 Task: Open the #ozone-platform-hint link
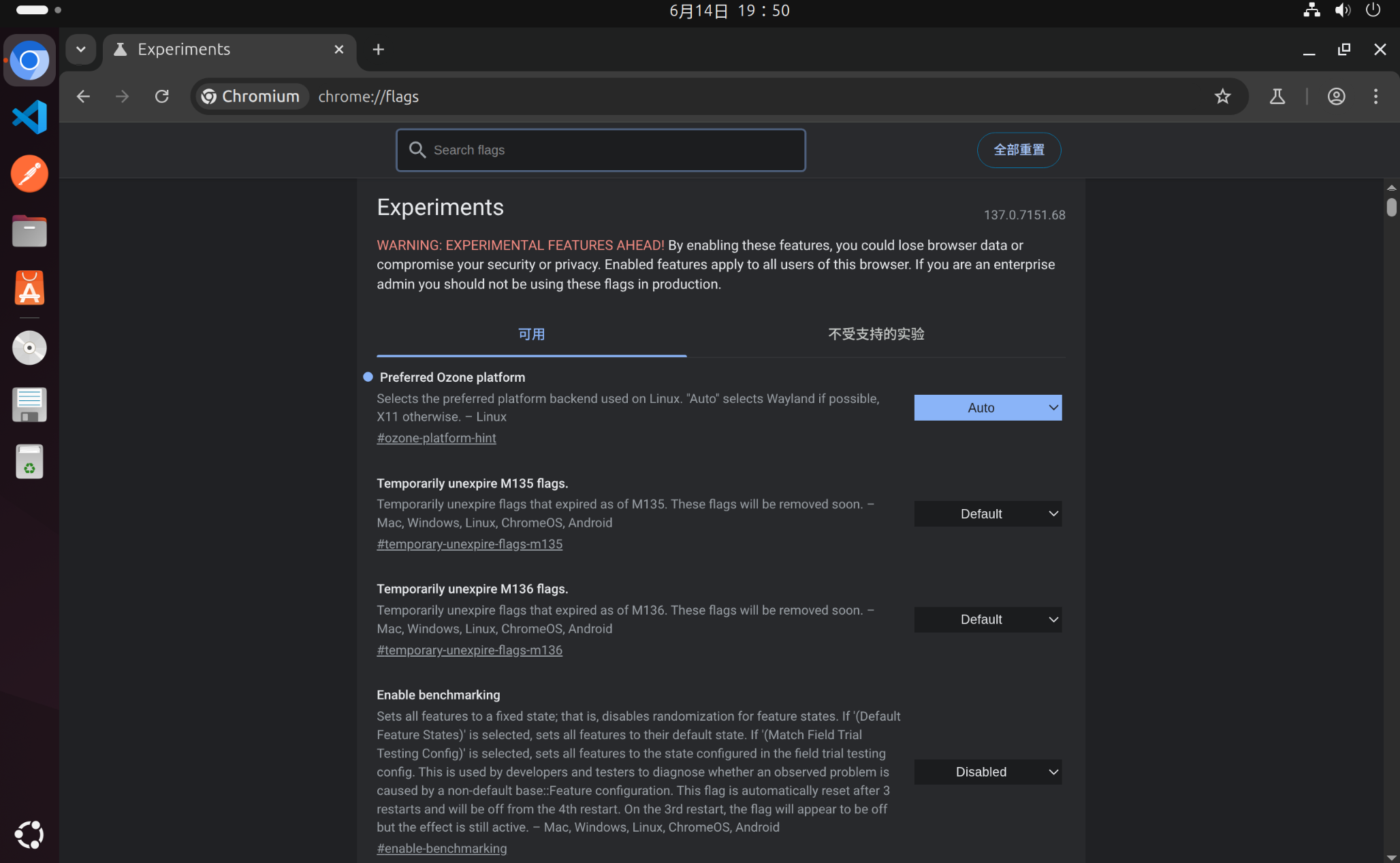coord(436,438)
